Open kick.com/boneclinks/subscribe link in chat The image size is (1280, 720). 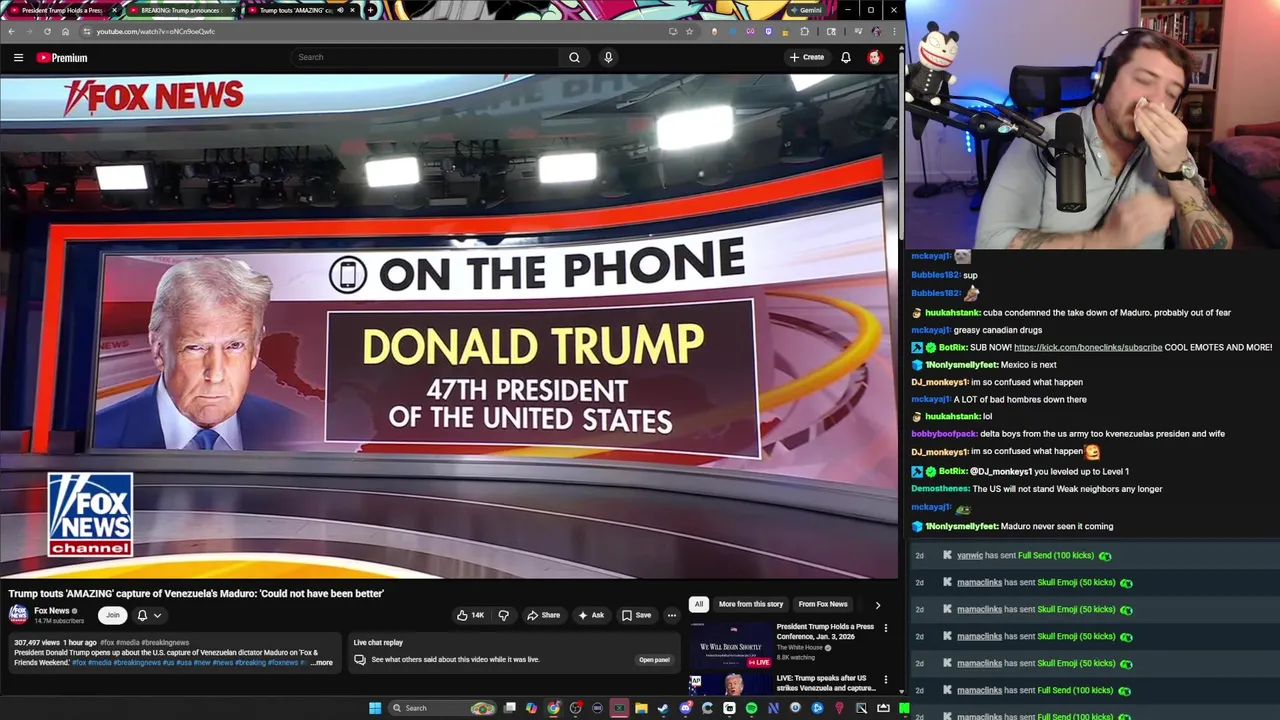pyautogui.click(x=1088, y=347)
